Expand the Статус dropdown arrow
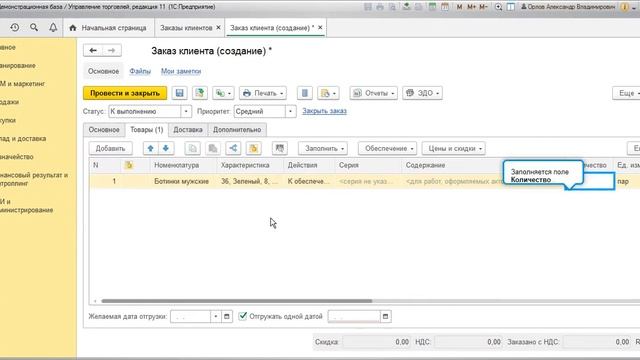The width and height of the screenshot is (640, 360). (186, 111)
